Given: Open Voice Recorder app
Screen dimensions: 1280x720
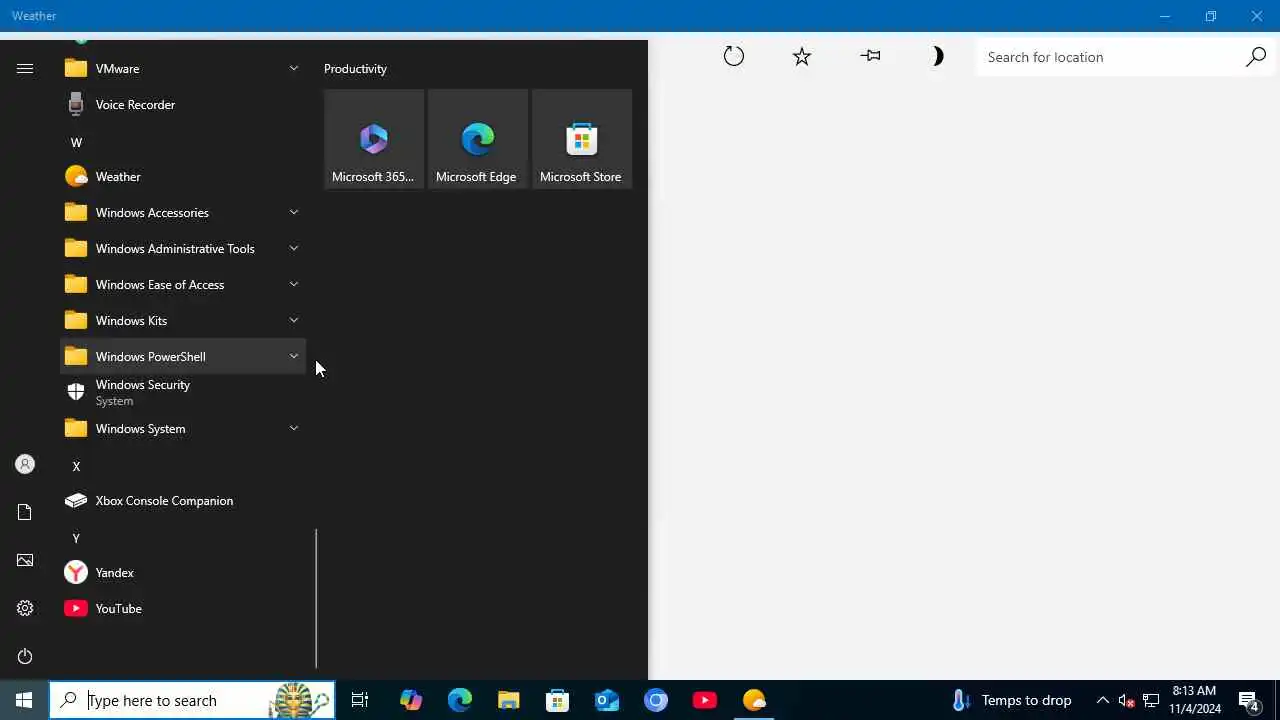Looking at the screenshot, I should click(x=183, y=104).
